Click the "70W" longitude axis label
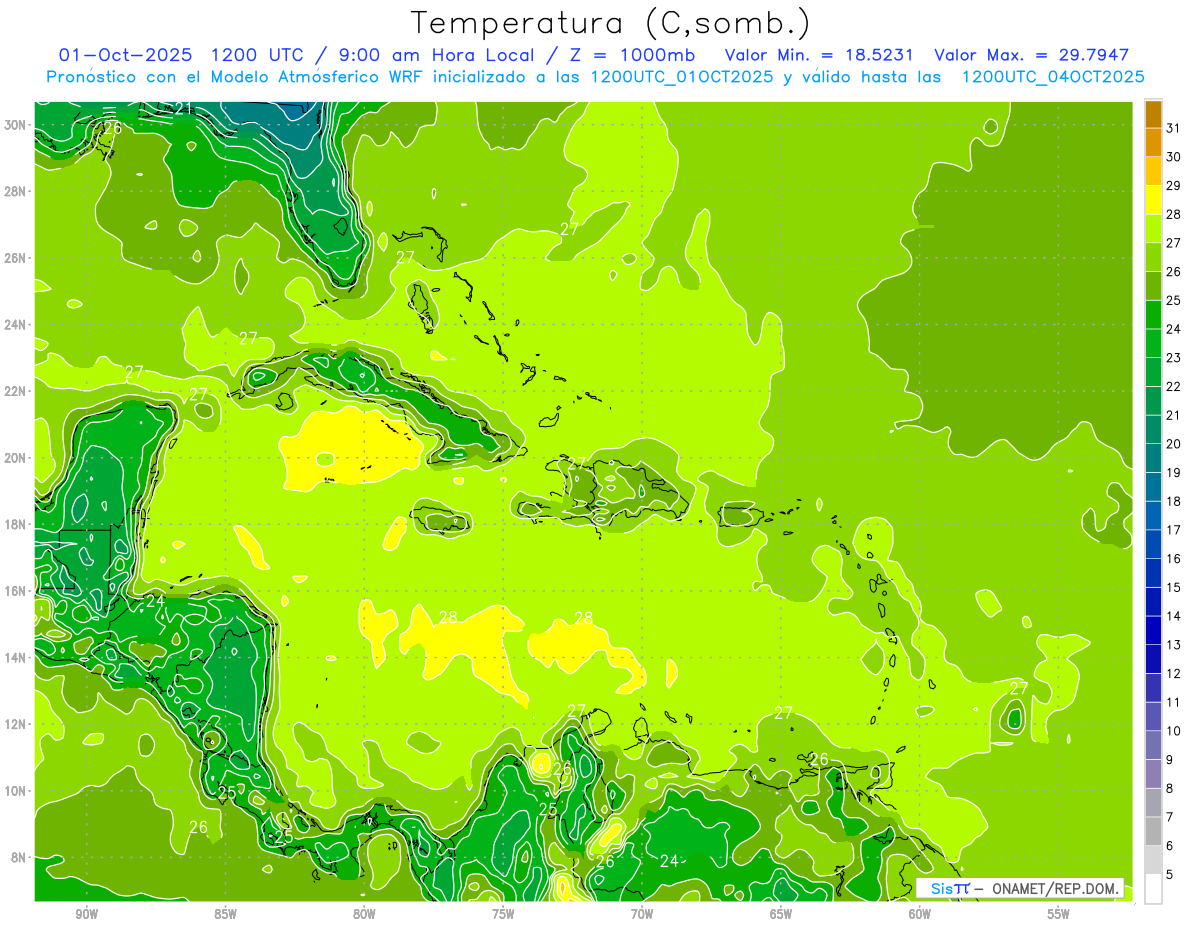This screenshot has height=927, width=1200. tap(642, 914)
